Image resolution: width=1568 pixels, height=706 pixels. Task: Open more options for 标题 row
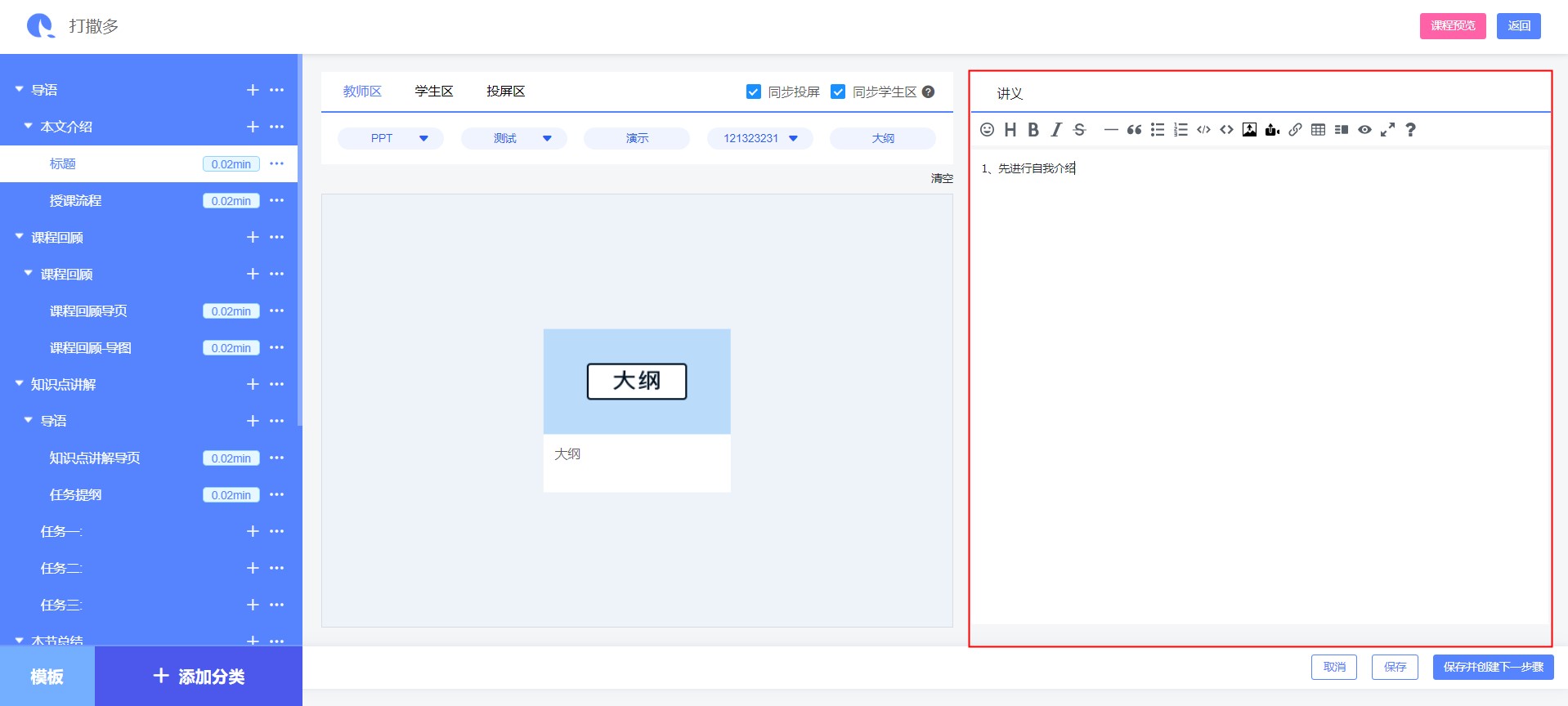[x=277, y=163]
